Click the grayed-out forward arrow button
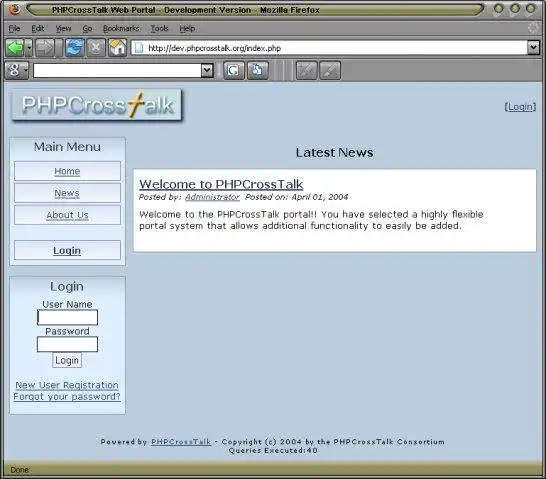546x479 pixels. point(46,48)
